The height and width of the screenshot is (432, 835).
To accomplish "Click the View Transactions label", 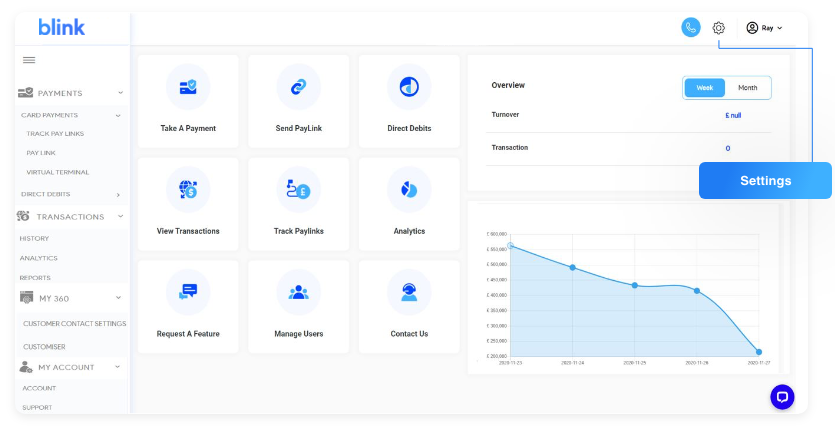I will tap(188, 231).
